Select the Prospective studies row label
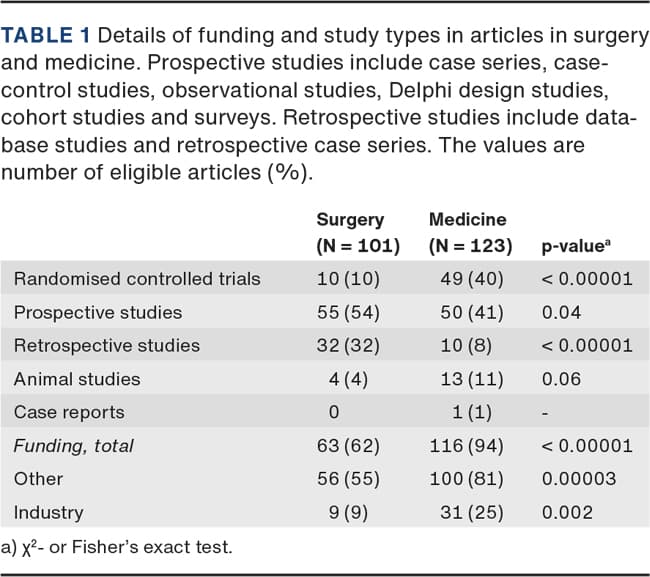Viewport: 650px width, 577px height. 98,312
